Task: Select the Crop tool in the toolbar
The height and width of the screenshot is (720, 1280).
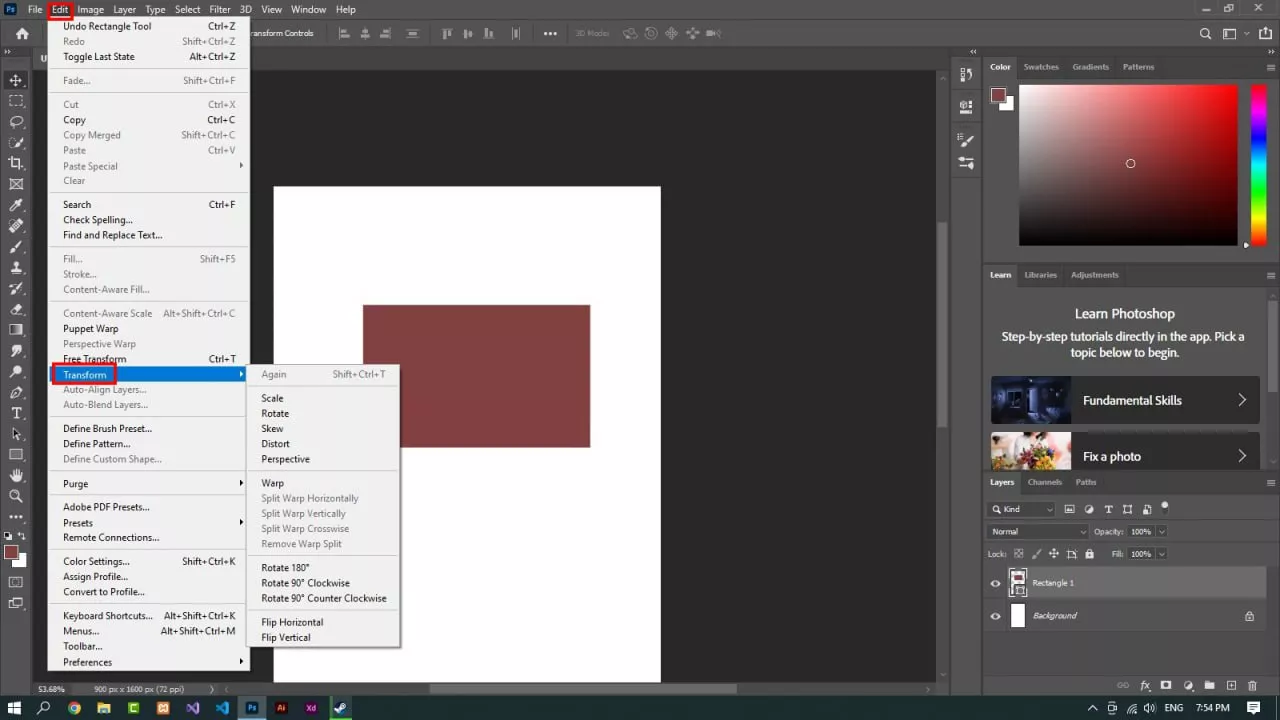Action: 16,163
